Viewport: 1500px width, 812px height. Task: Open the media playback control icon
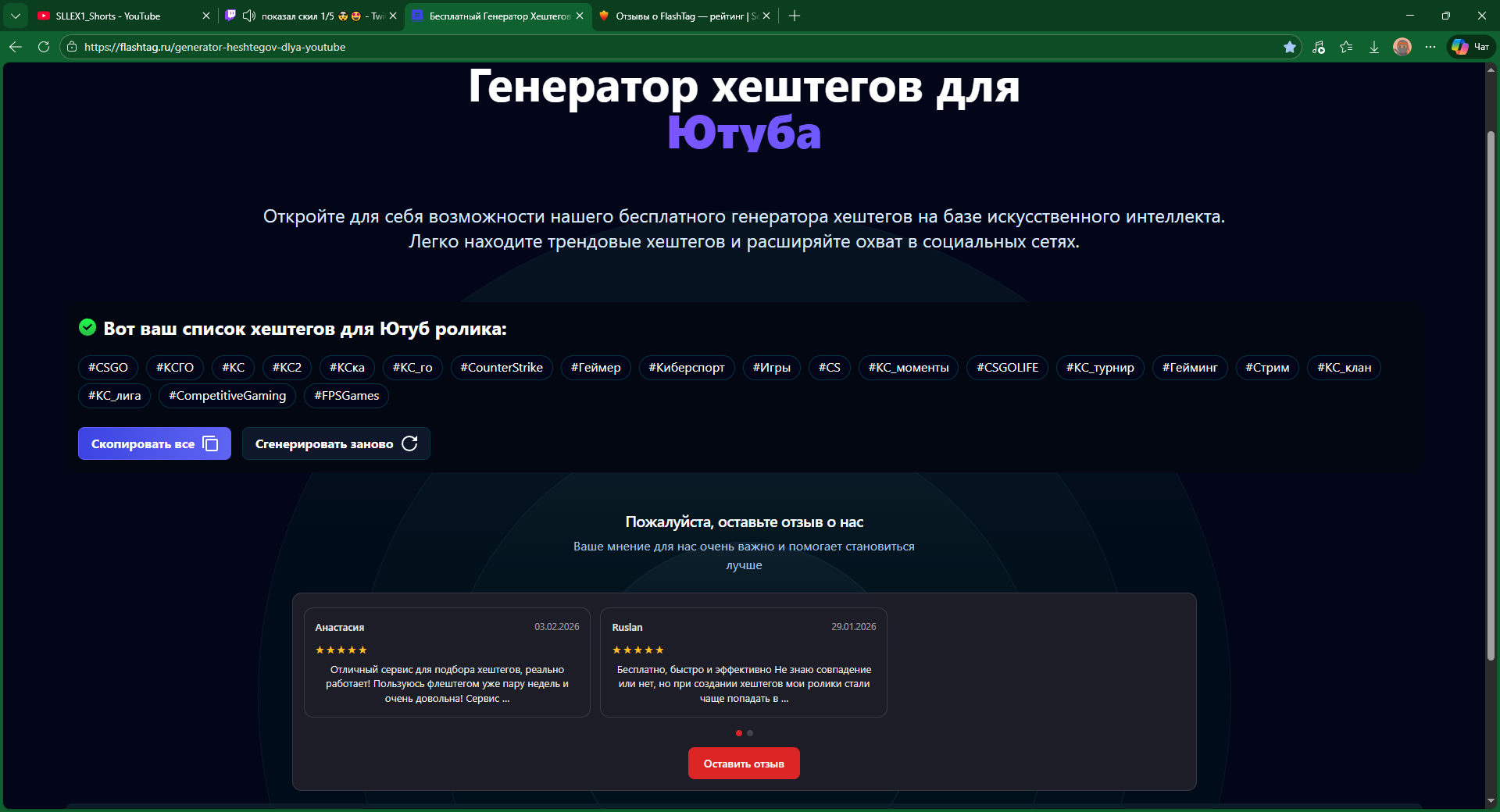[1319, 47]
